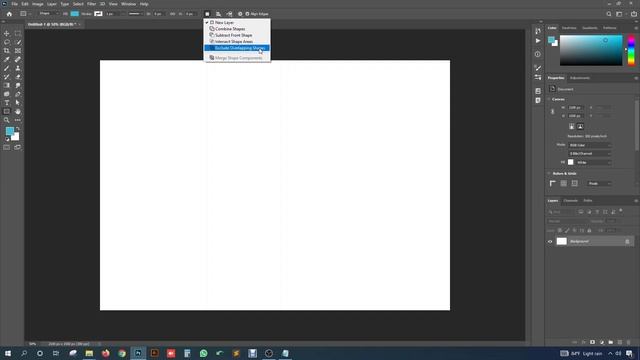Image resolution: width=640 pixels, height=360 pixels.
Task: Open the Windows Start button
Action: coord(8,353)
